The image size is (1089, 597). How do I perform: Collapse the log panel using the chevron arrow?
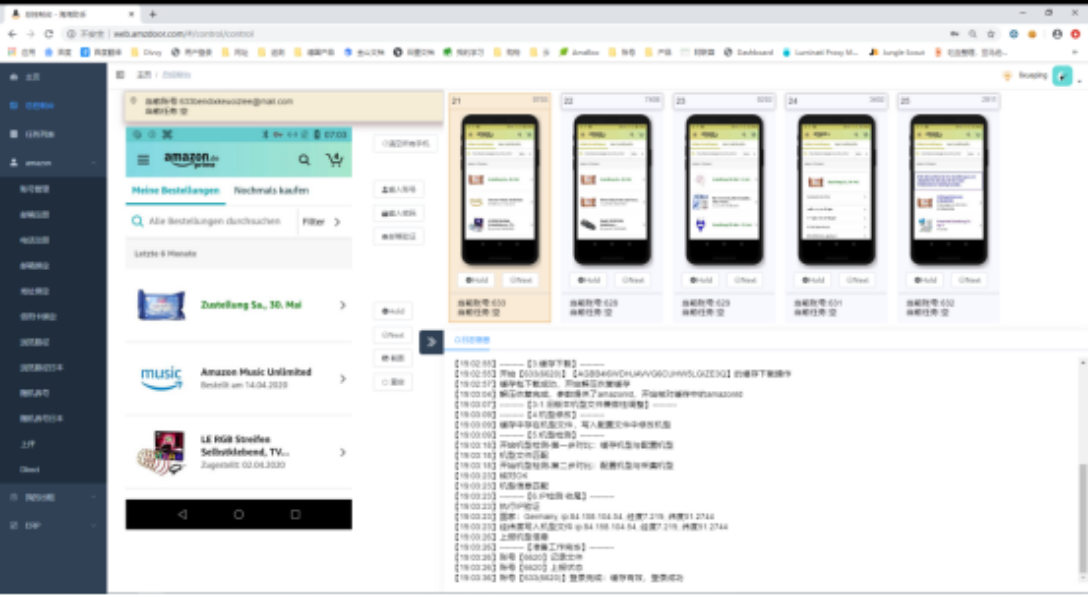[x=431, y=342]
